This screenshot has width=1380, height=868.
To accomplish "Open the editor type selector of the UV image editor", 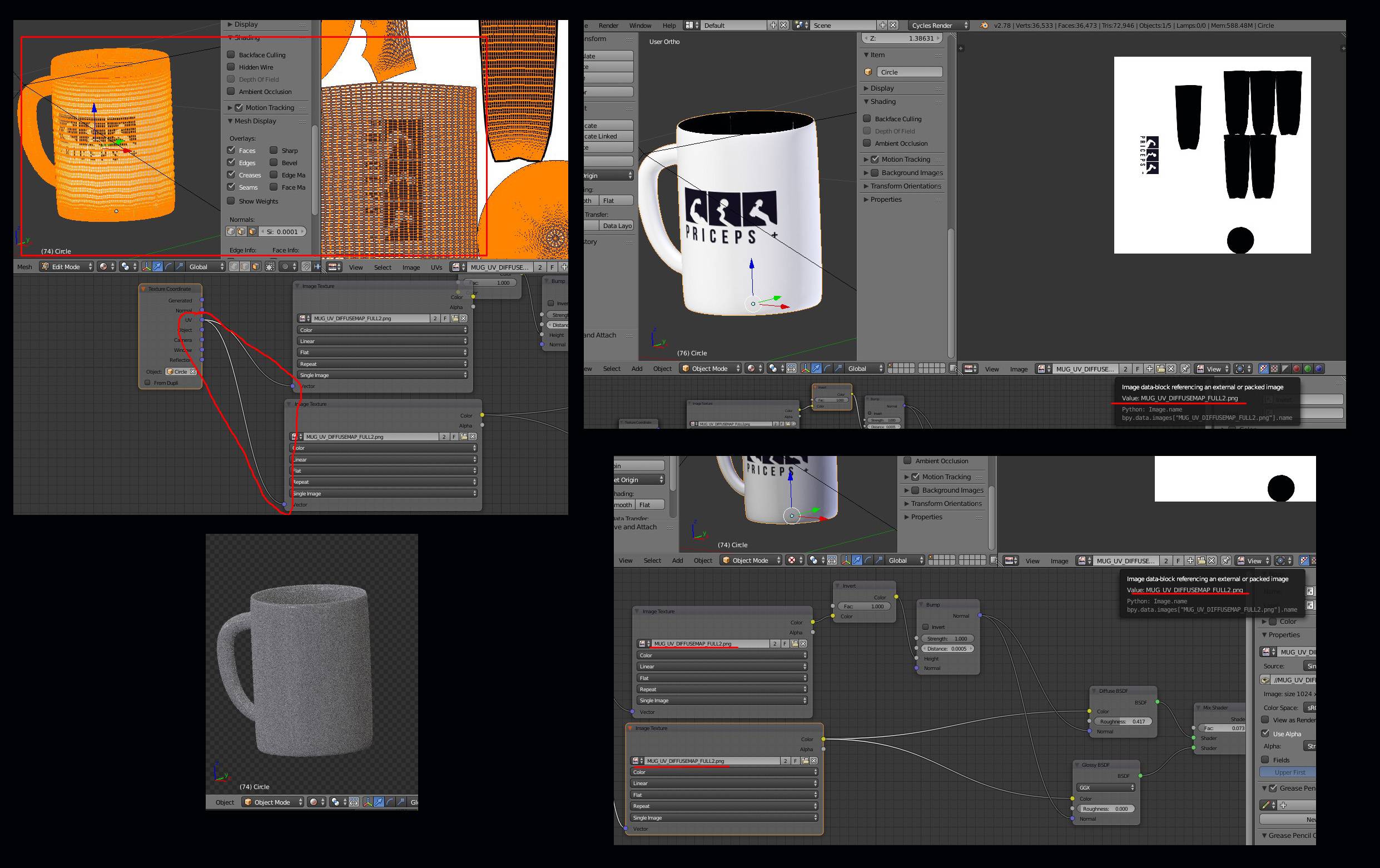I will [335, 267].
